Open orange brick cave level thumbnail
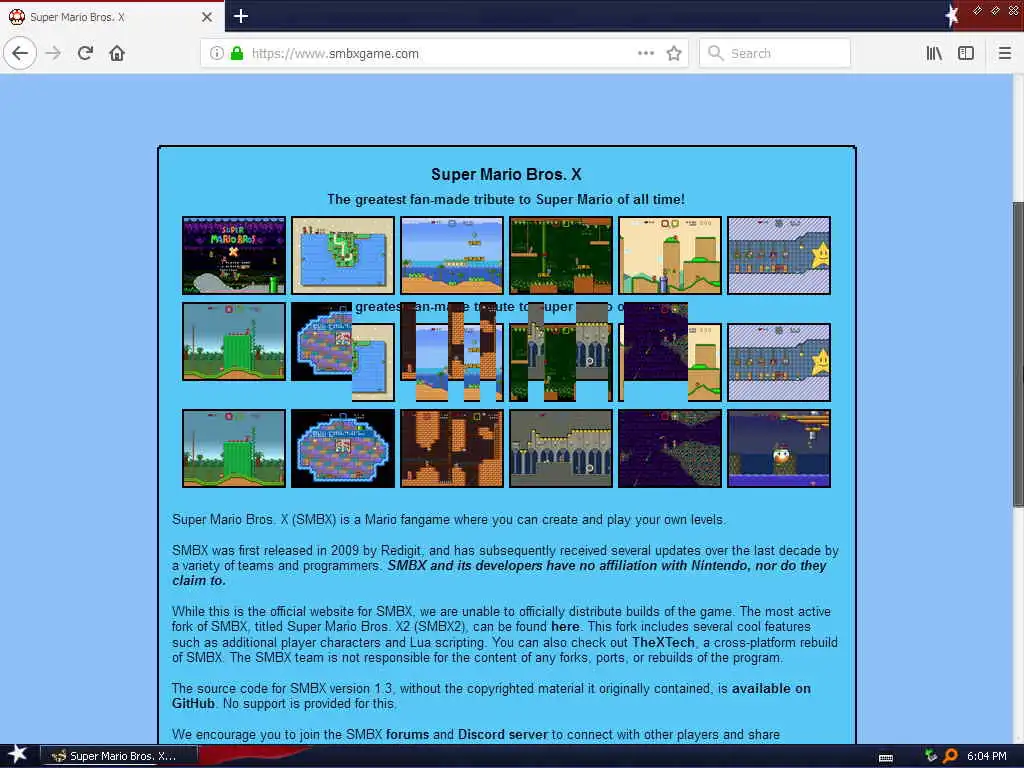This screenshot has height=768, width=1024. tap(452, 448)
